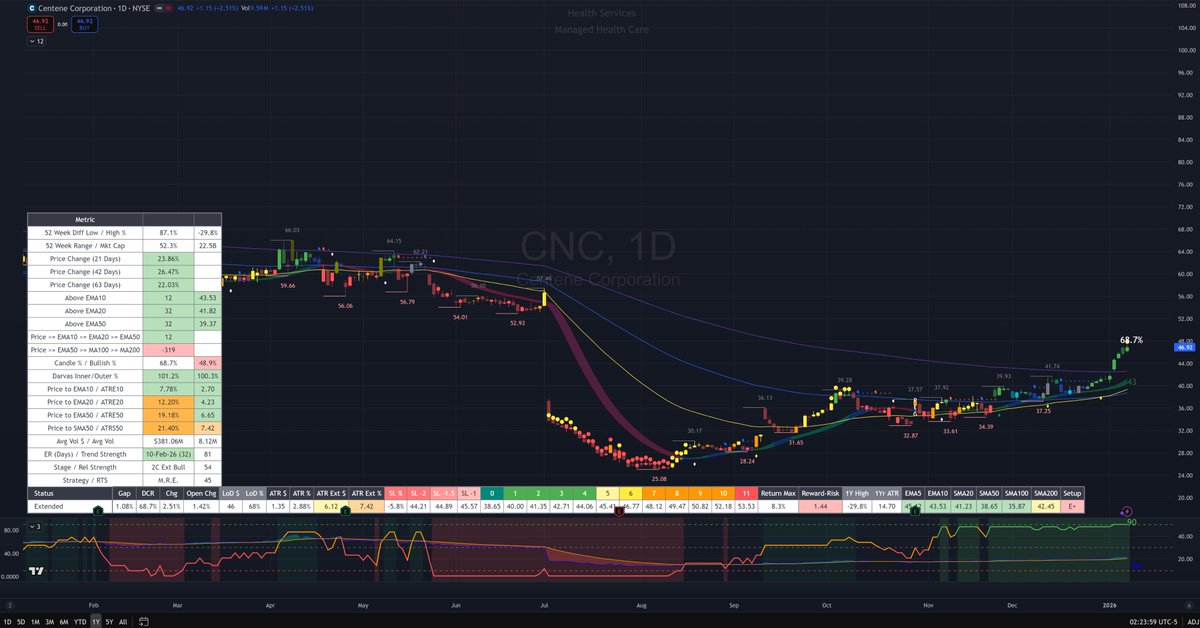Click the TradingView logo in indicator pane

(x=37, y=572)
